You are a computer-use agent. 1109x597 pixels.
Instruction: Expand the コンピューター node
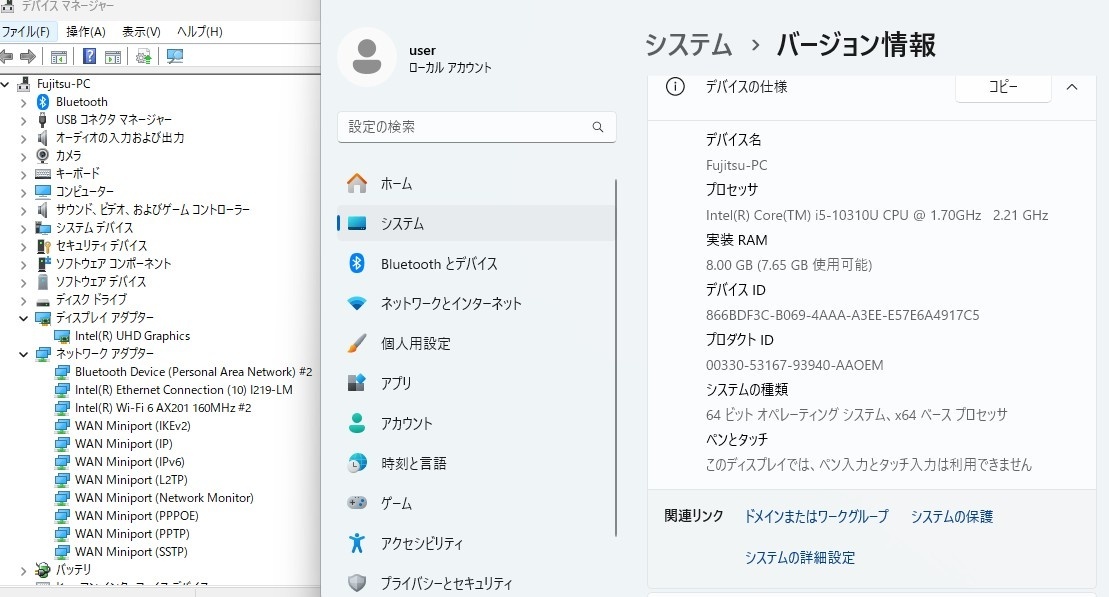pos(23,192)
